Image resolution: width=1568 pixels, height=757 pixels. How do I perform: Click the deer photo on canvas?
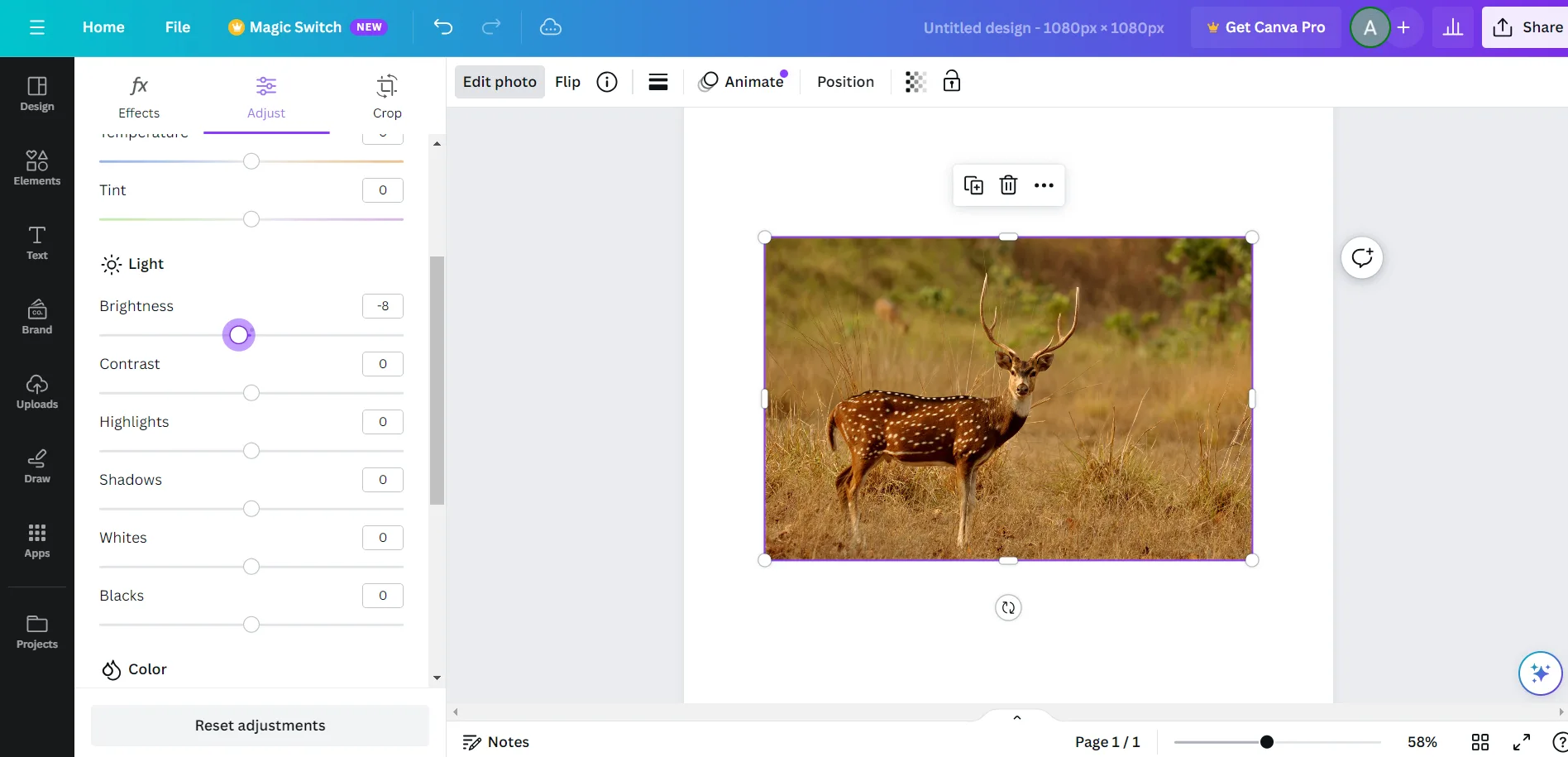pyautogui.click(x=1008, y=399)
